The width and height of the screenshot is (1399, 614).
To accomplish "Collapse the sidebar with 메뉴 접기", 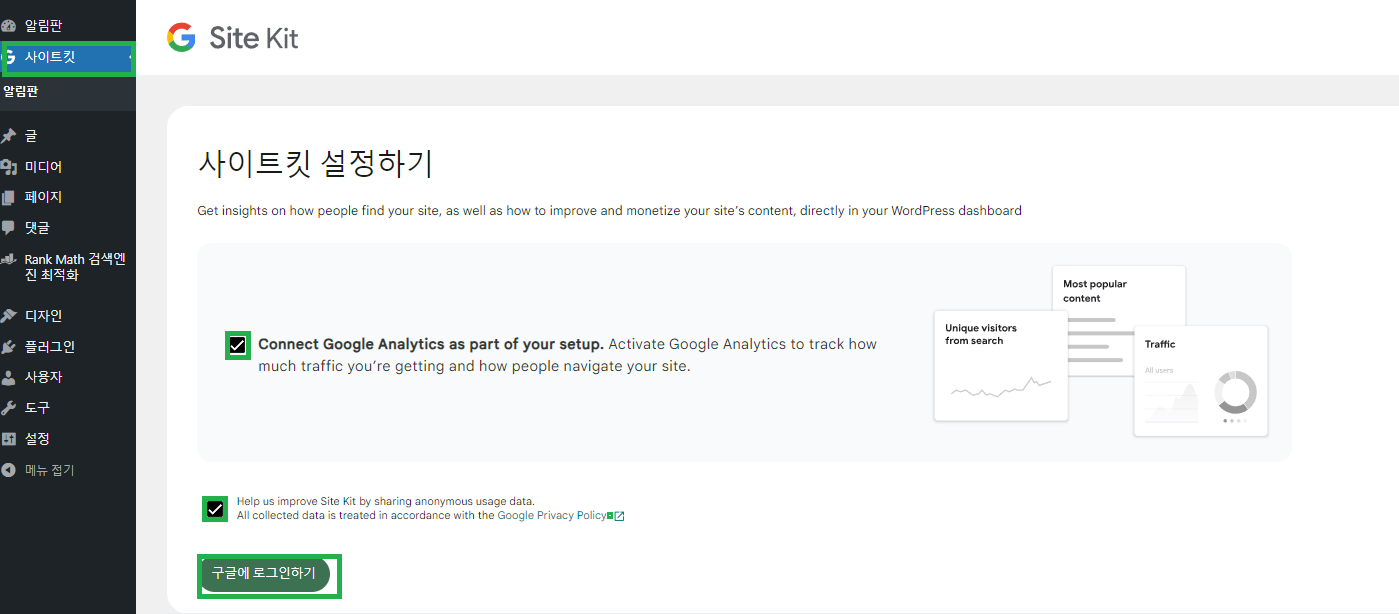I will [x=68, y=470].
